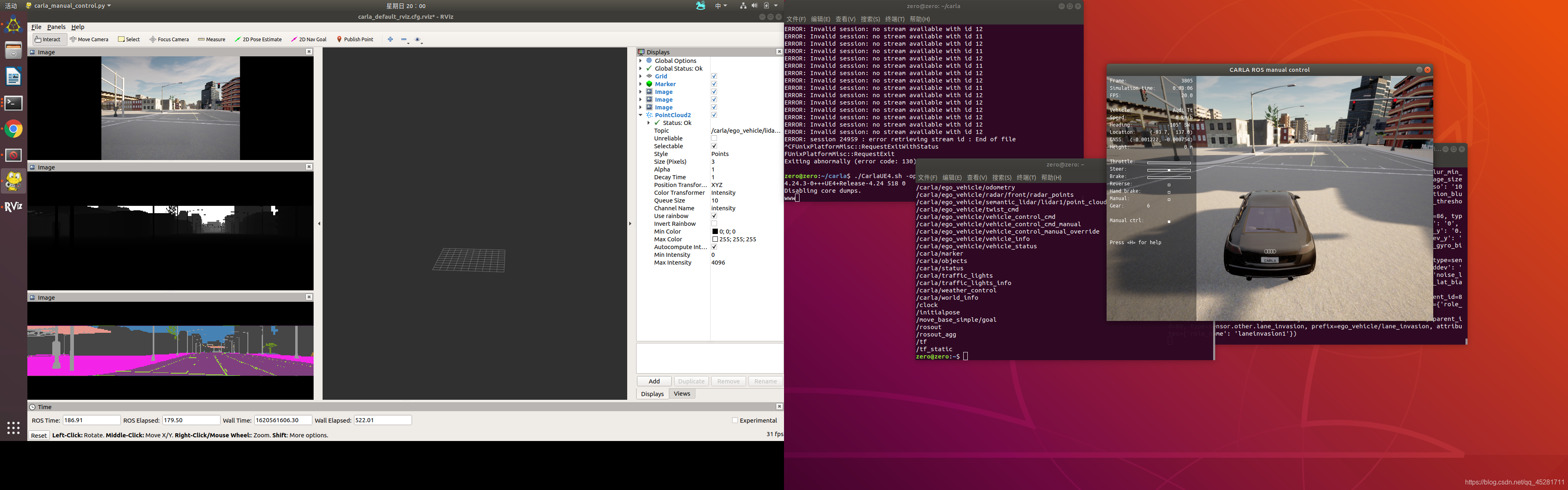Click the Duplicate button

click(x=691, y=381)
